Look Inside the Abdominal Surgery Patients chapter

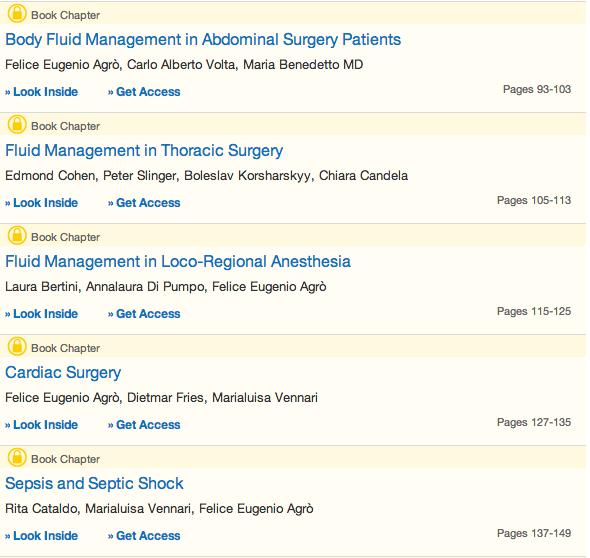click(41, 92)
